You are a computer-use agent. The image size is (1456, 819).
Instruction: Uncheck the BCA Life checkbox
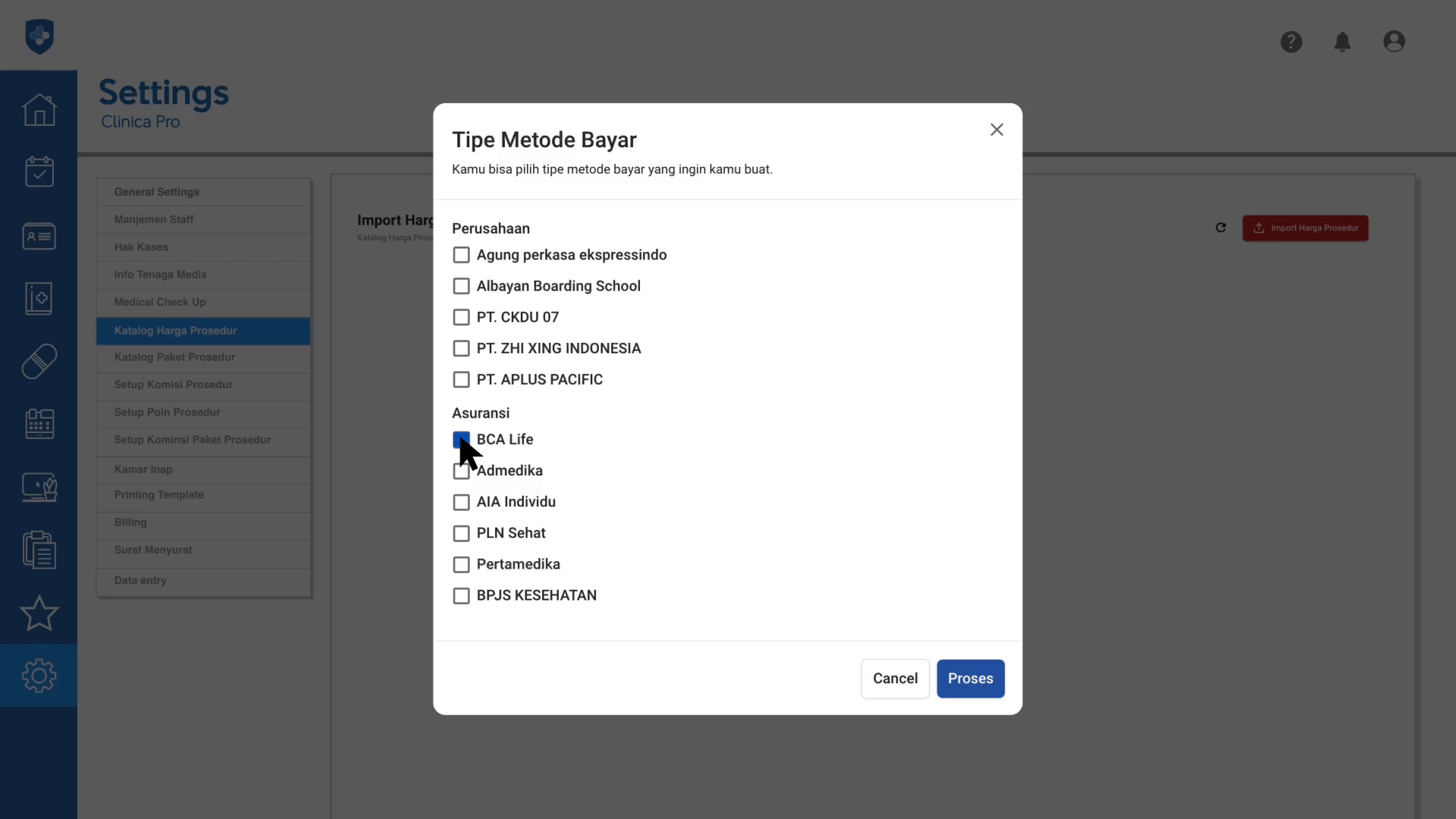[x=461, y=440]
